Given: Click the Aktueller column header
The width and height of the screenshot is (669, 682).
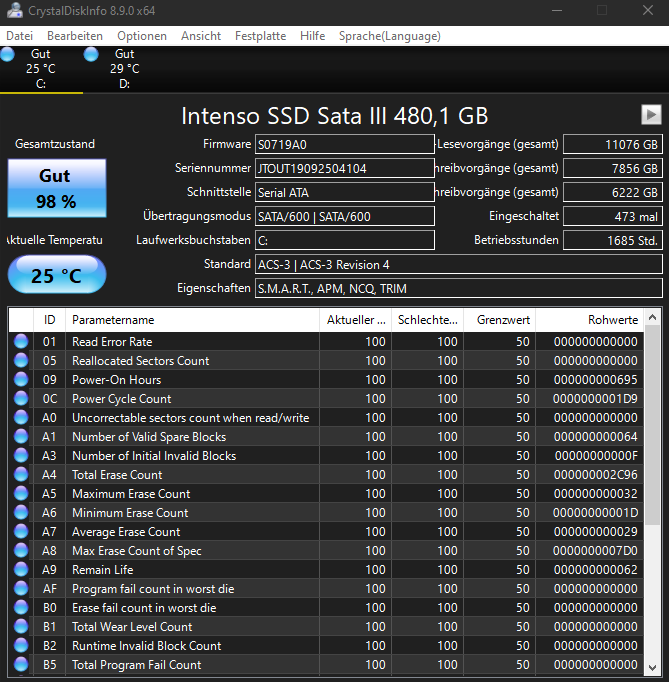Looking at the screenshot, I should point(355,320).
